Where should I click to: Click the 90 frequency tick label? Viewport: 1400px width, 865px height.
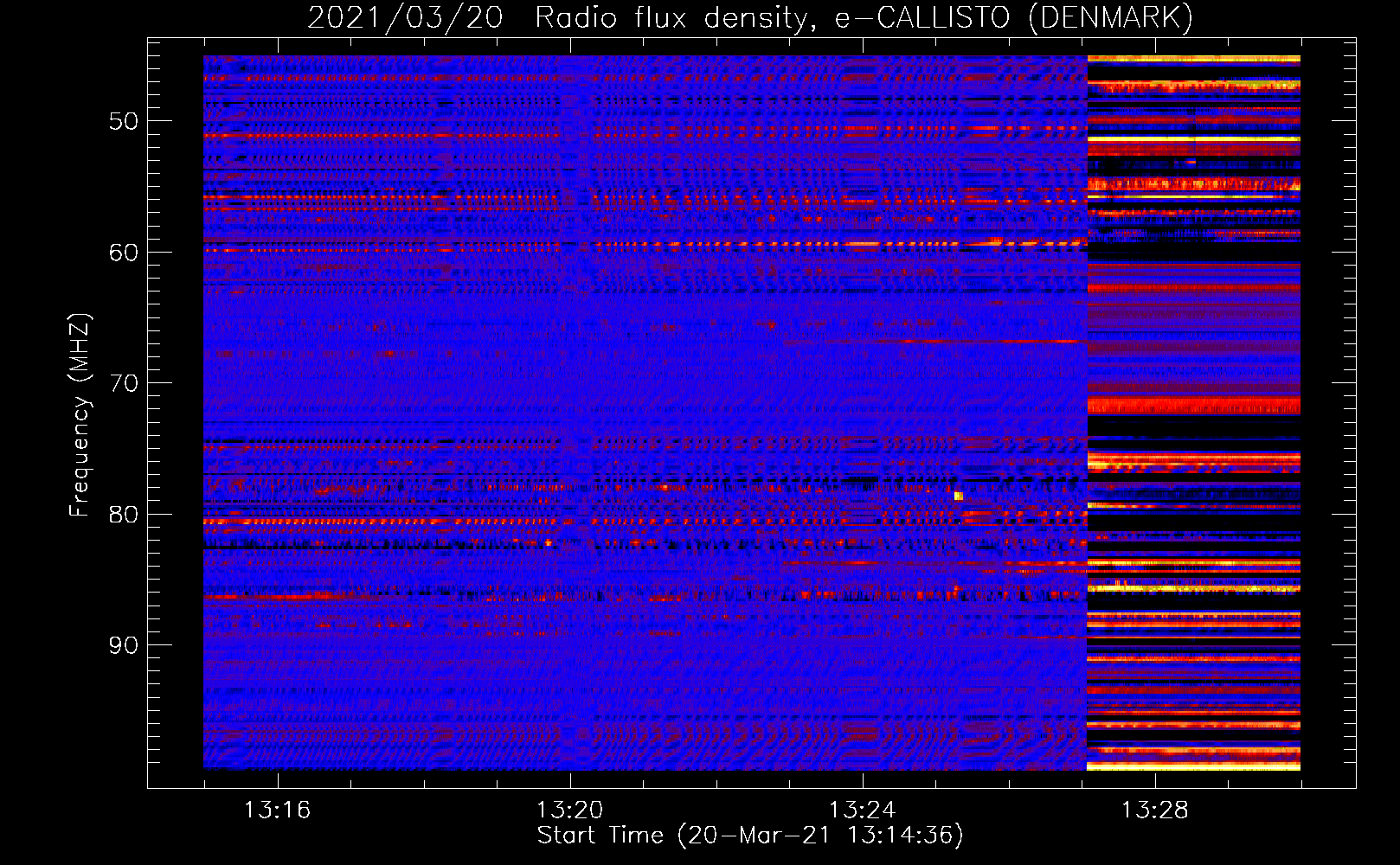click(124, 645)
